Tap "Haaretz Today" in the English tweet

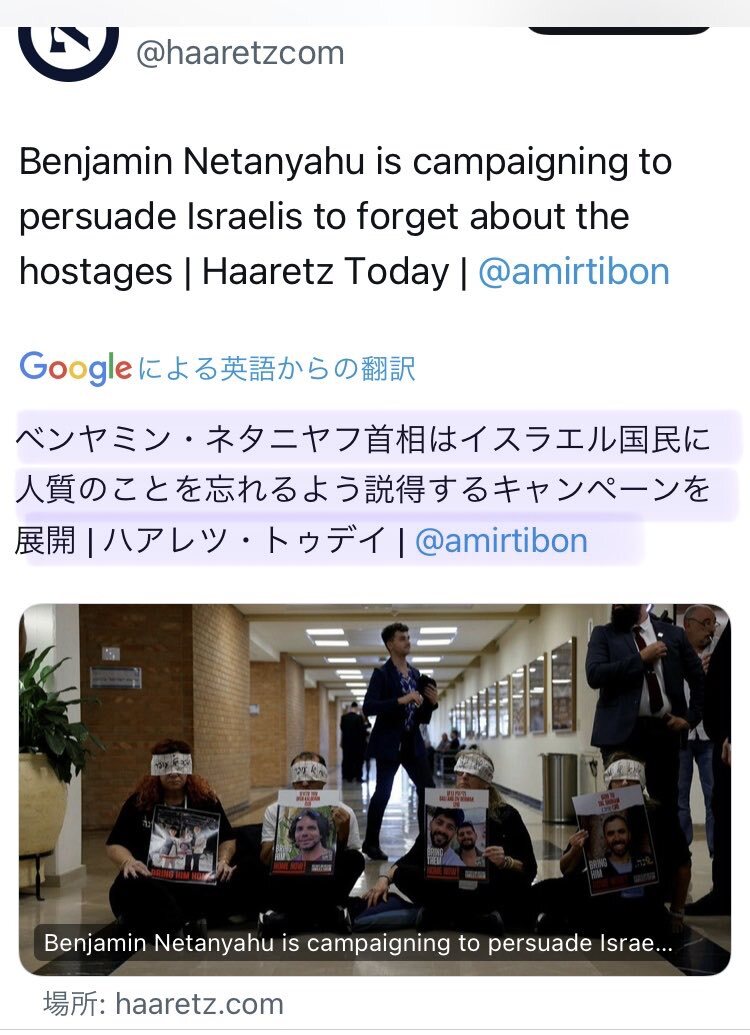(325, 271)
